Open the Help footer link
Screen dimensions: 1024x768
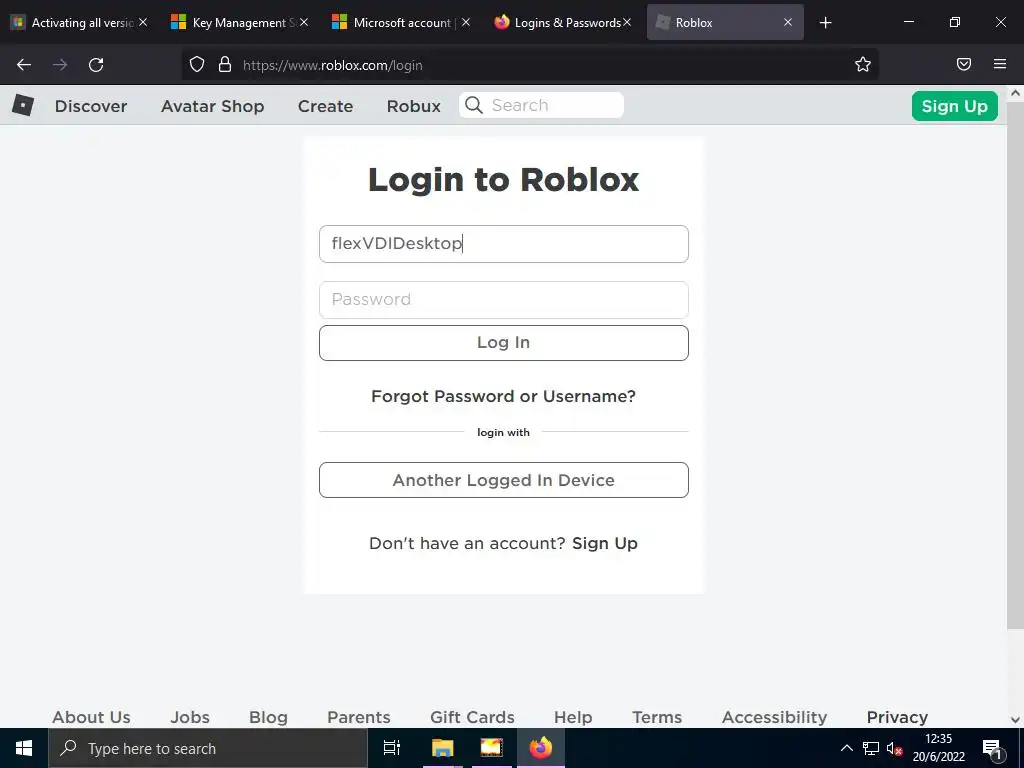pyautogui.click(x=573, y=717)
